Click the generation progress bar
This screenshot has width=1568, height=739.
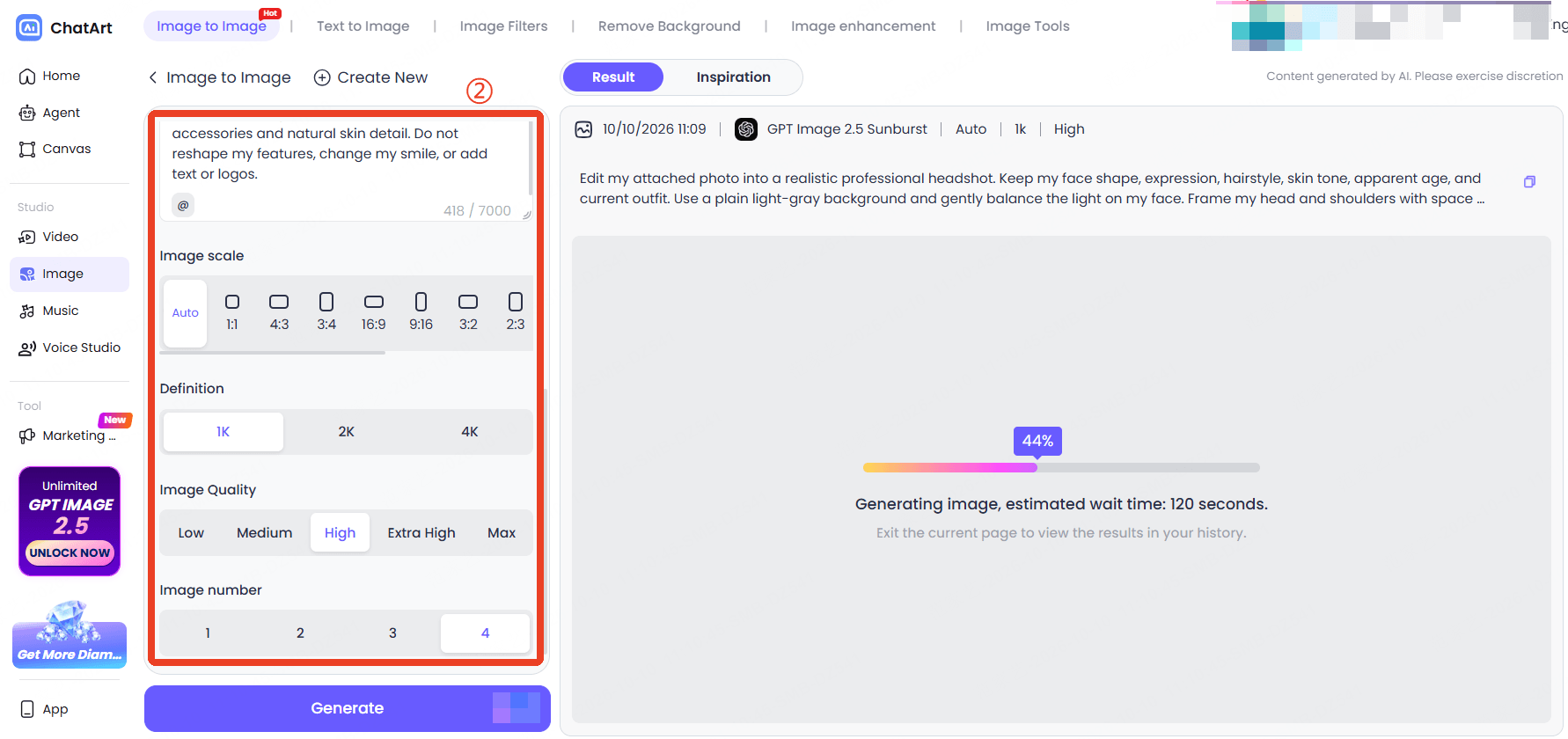1061,468
